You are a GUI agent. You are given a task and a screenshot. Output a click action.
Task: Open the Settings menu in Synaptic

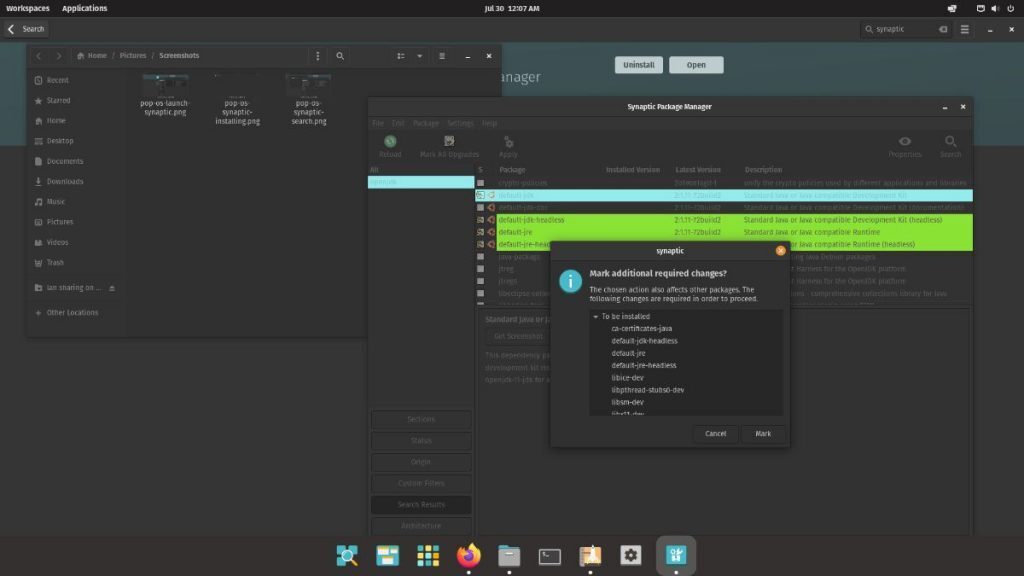(459, 123)
